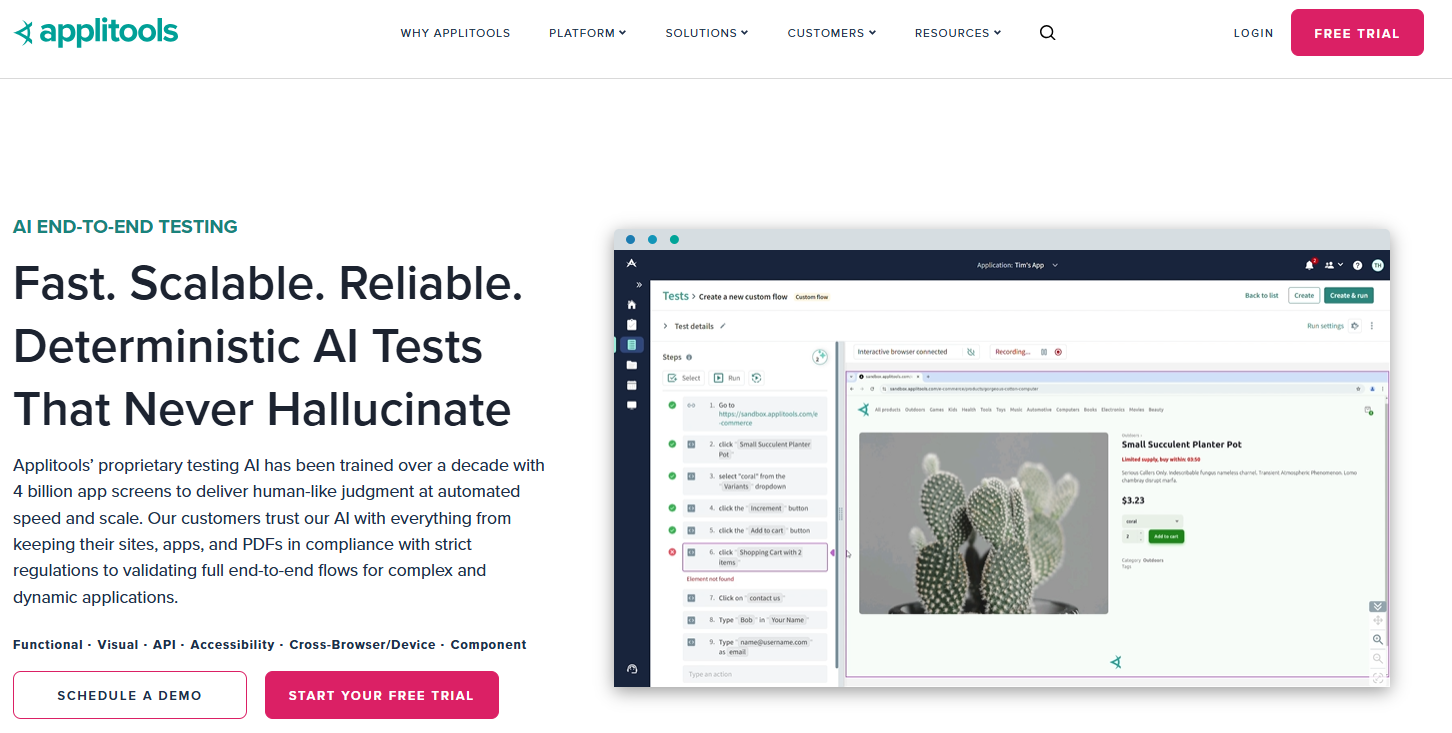
Task: Click the folder icon in the dark sidebar
Action: pyautogui.click(x=632, y=365)
